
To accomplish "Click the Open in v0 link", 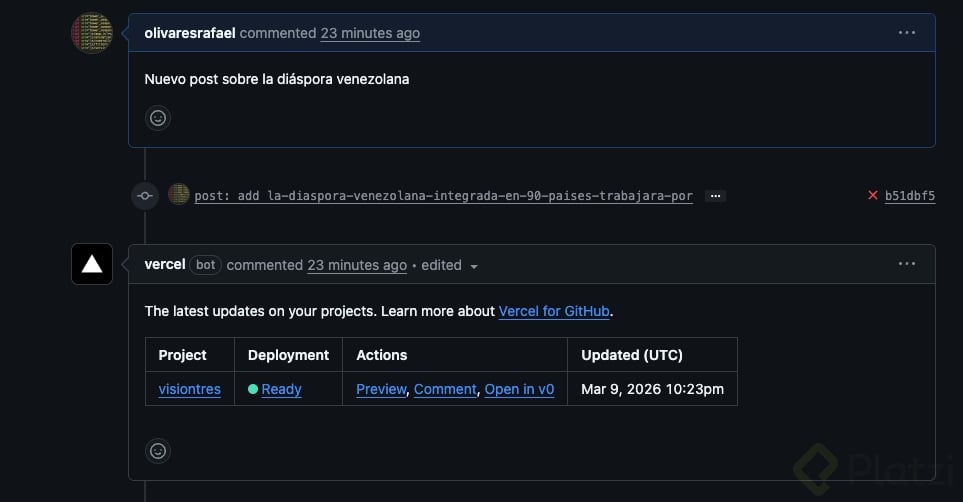I will (x=519, y=389).
